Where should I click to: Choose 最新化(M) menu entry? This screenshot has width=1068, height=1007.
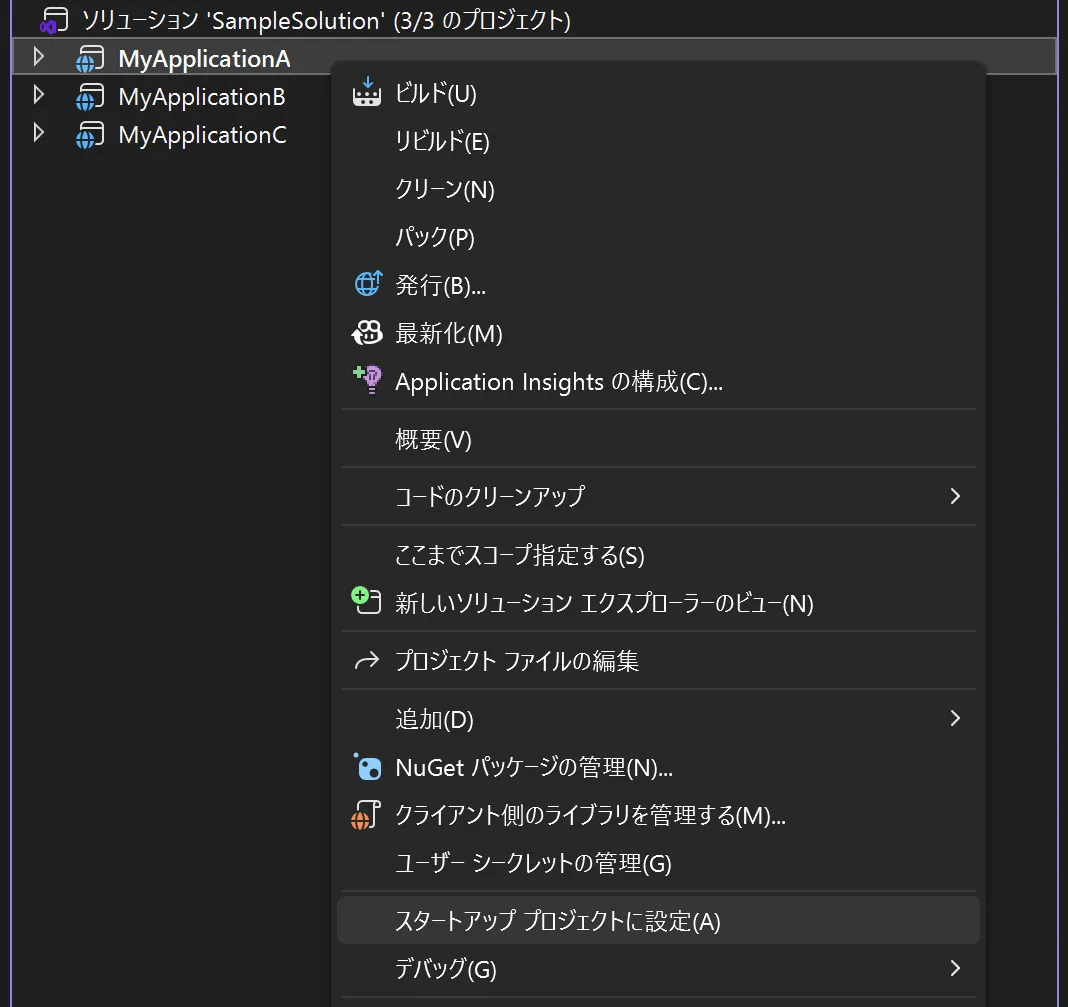(658, 334)
